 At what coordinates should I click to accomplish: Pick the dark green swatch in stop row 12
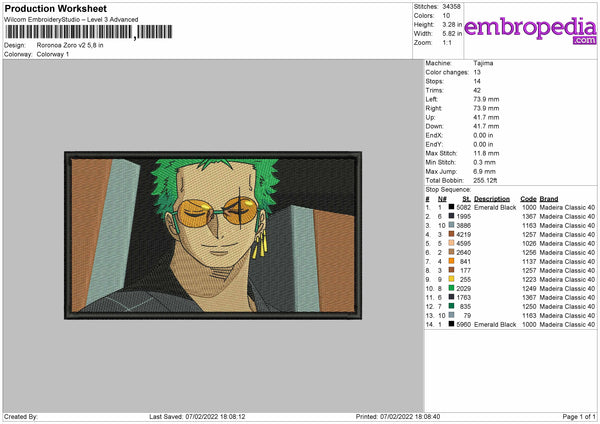(x=452, y=307)
